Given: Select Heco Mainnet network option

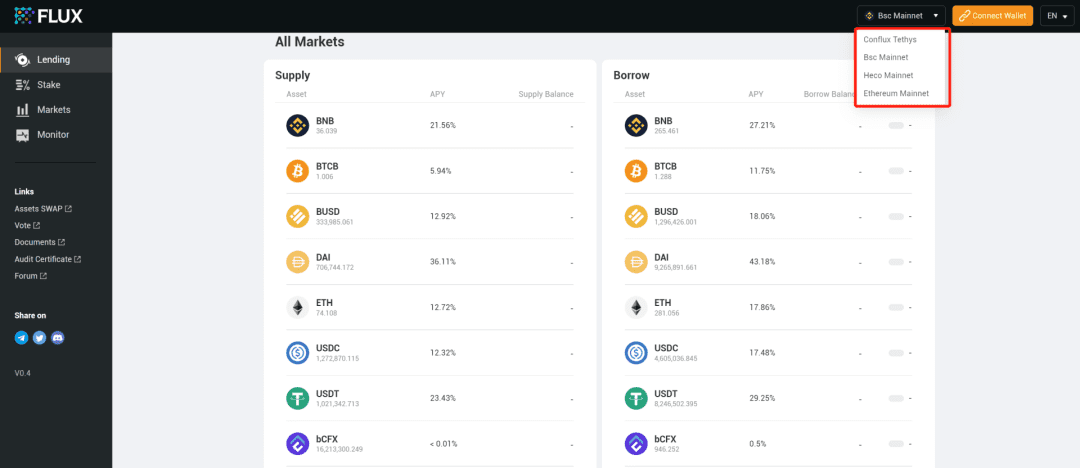Looking at the screenshot, I should point(888,75).
